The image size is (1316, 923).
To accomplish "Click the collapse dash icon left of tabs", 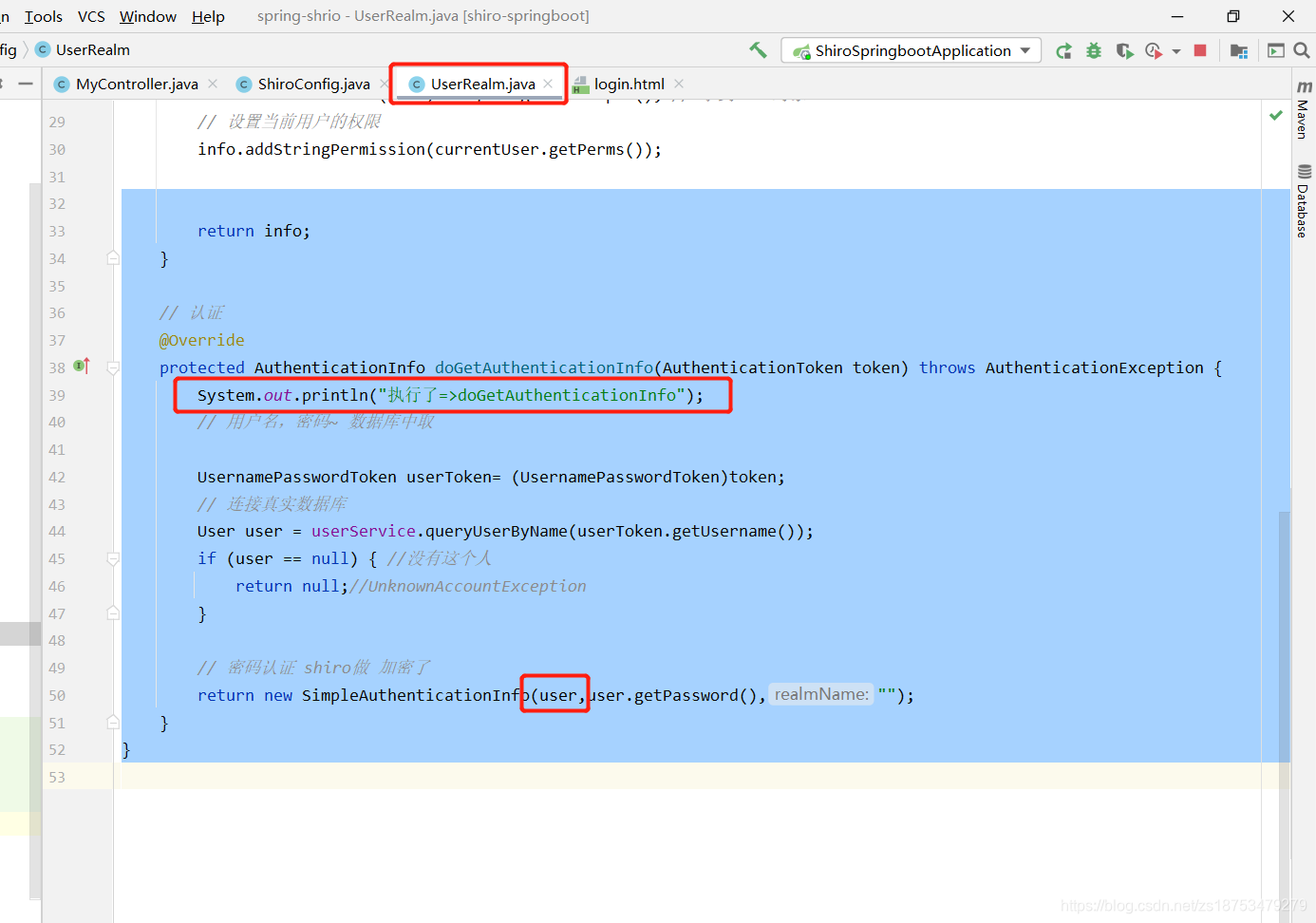I will (x=26, y=84).
